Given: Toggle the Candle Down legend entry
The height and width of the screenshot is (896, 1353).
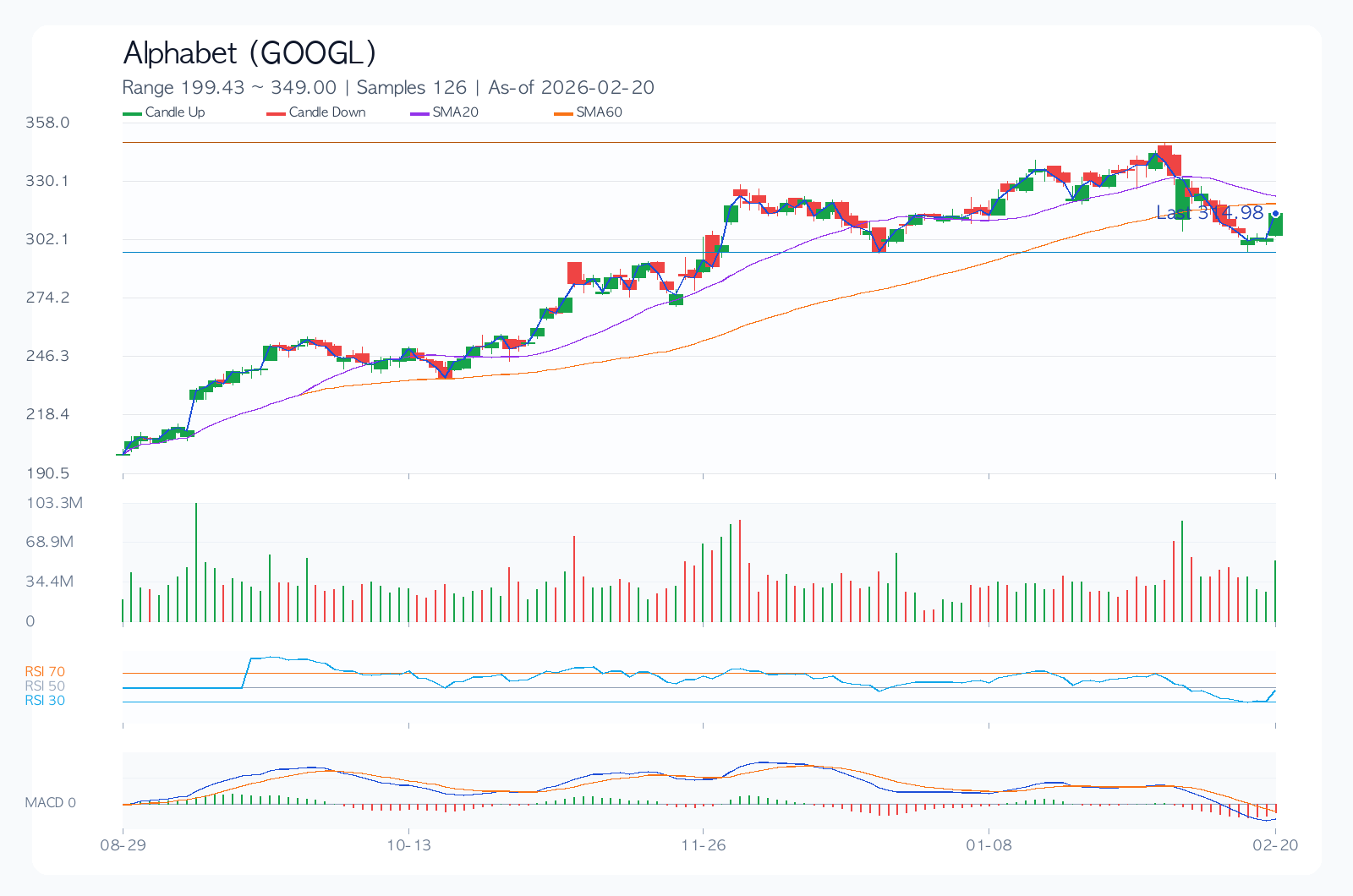Looking at the screenshot, I should point(326,112).
